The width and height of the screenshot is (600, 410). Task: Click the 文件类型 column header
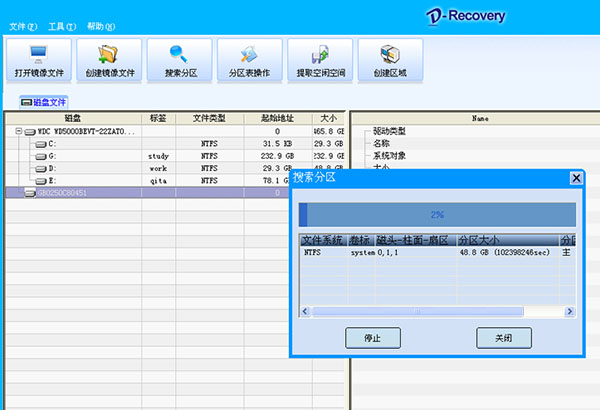(x=209, y=118)
